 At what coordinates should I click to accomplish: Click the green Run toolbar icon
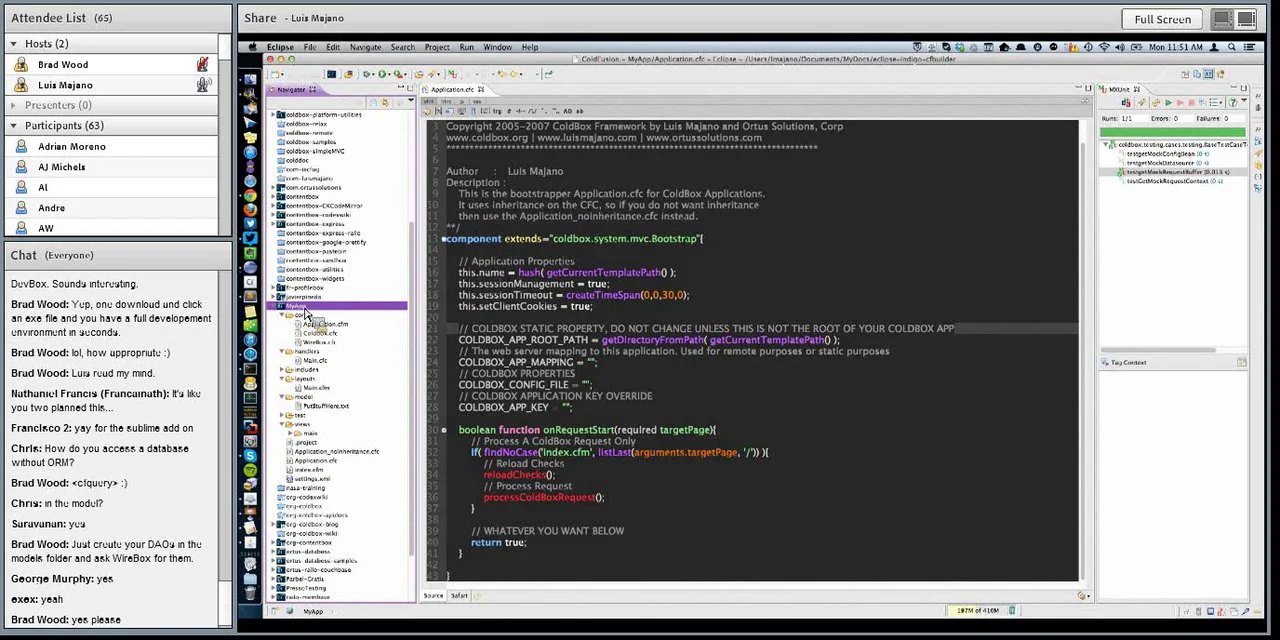coord(382,74)
